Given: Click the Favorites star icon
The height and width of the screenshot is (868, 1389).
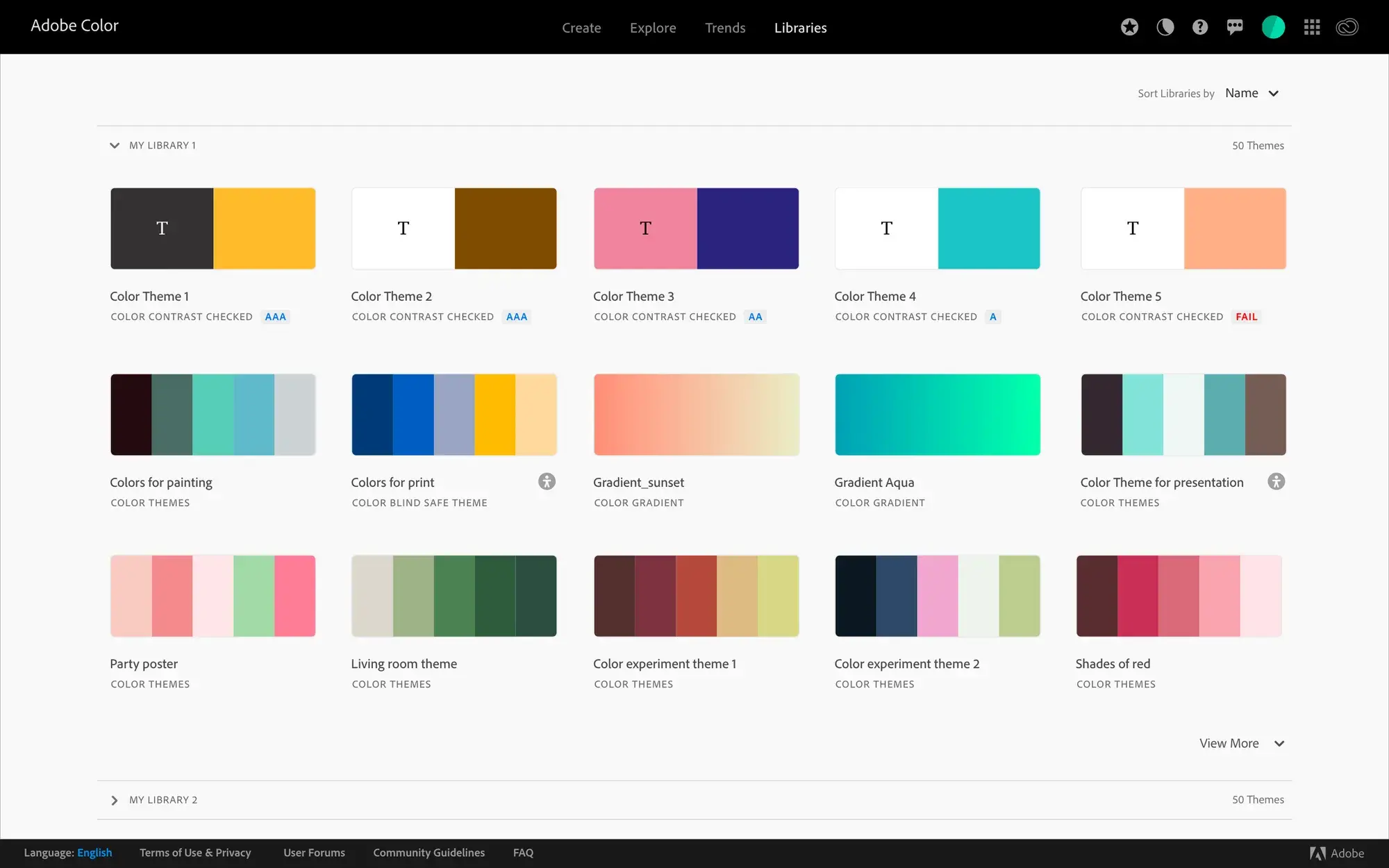Looking at the screenshot, I should pyautogui.click(x=1129, y=27).
